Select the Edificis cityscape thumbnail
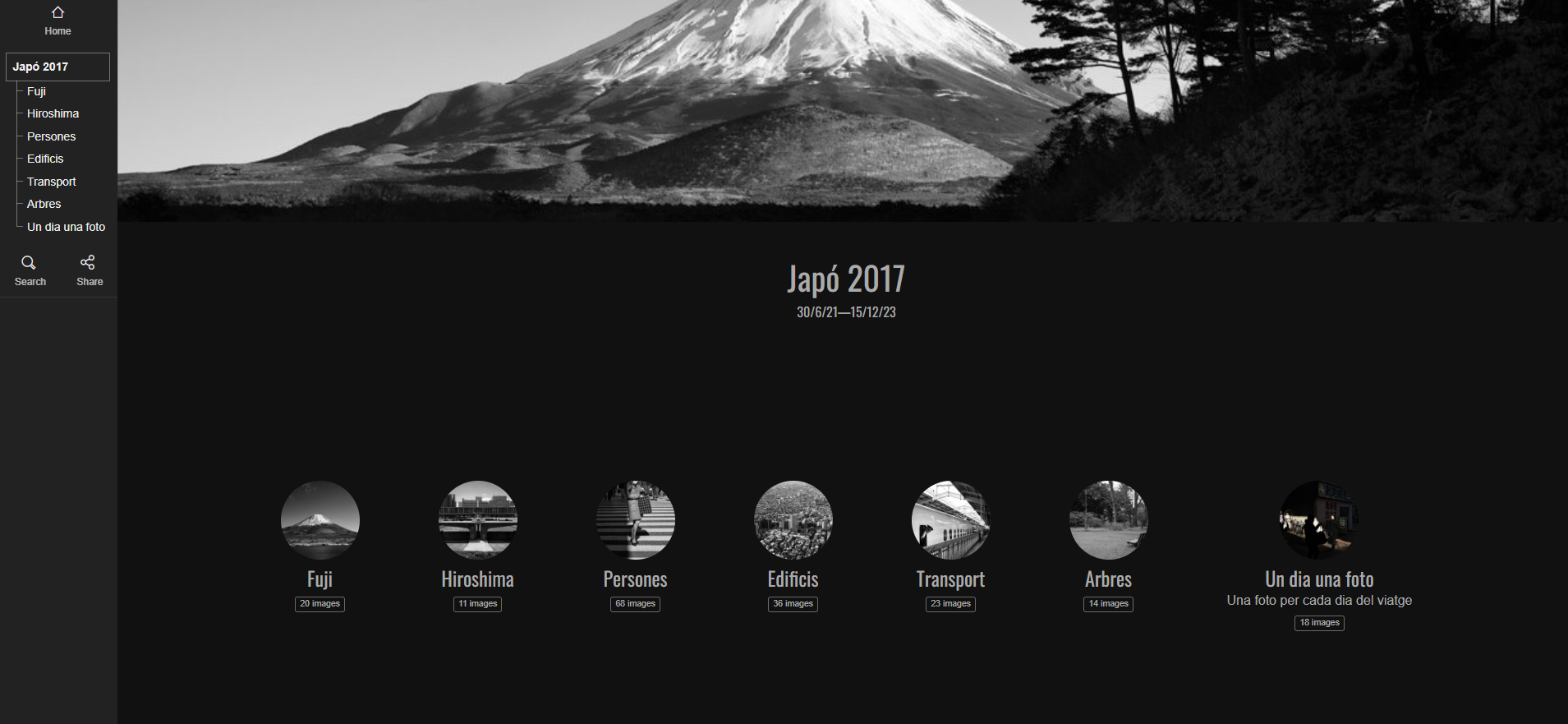 [793, 519]
